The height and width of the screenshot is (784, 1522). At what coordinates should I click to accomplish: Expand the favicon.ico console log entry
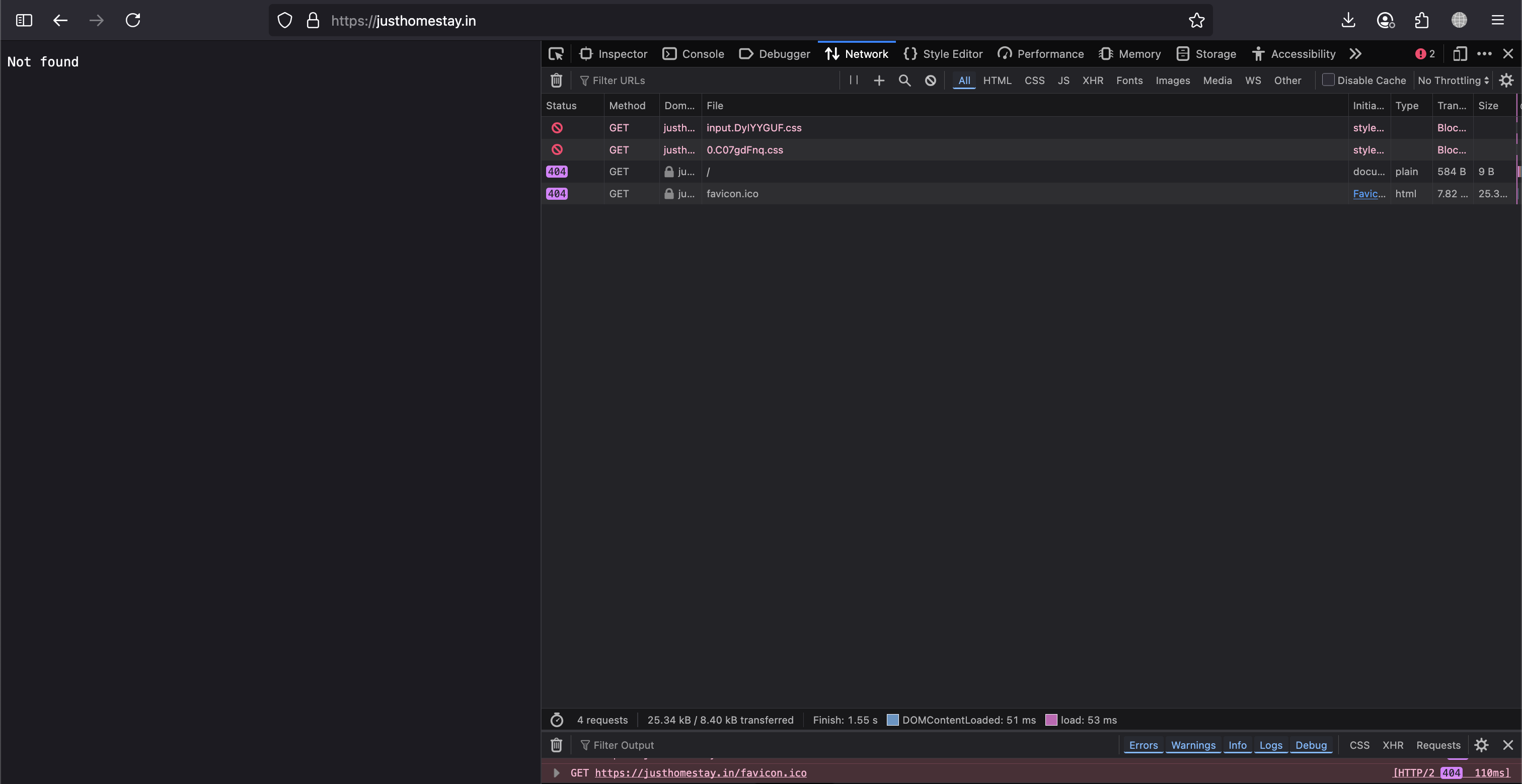[556, 773]
